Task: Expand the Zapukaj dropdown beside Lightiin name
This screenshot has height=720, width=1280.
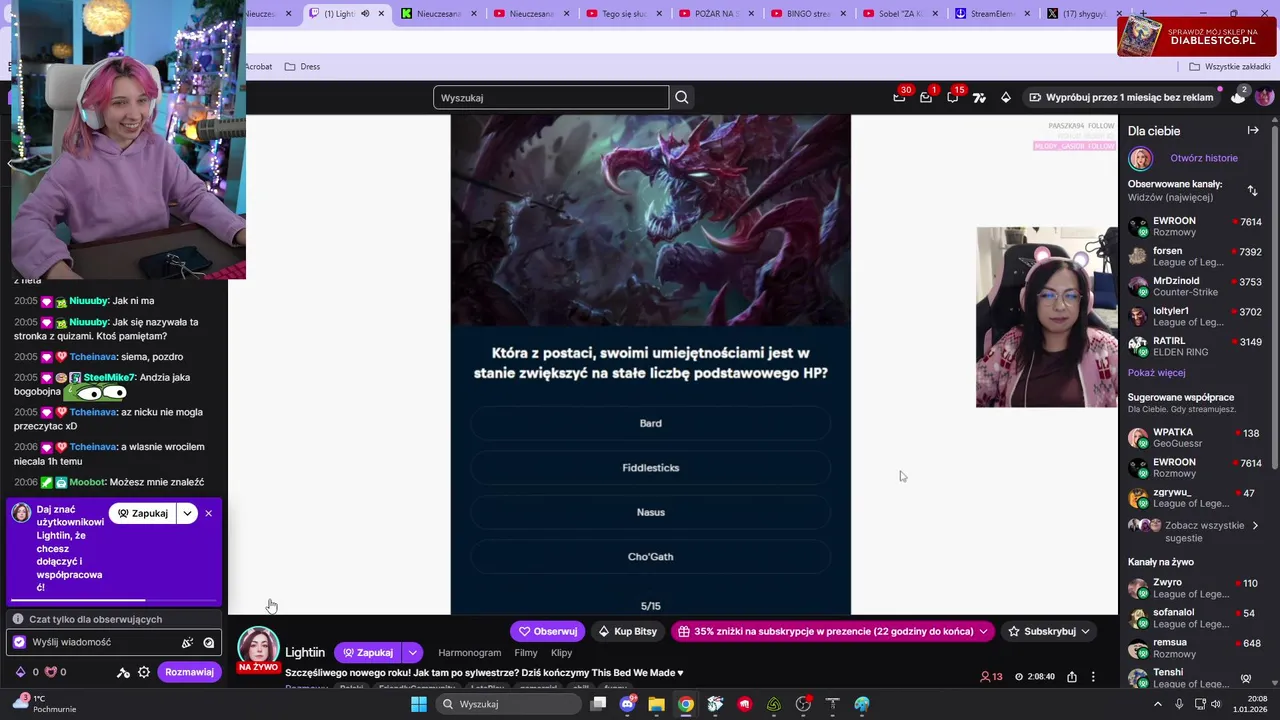Action: (x=412, y=653)
